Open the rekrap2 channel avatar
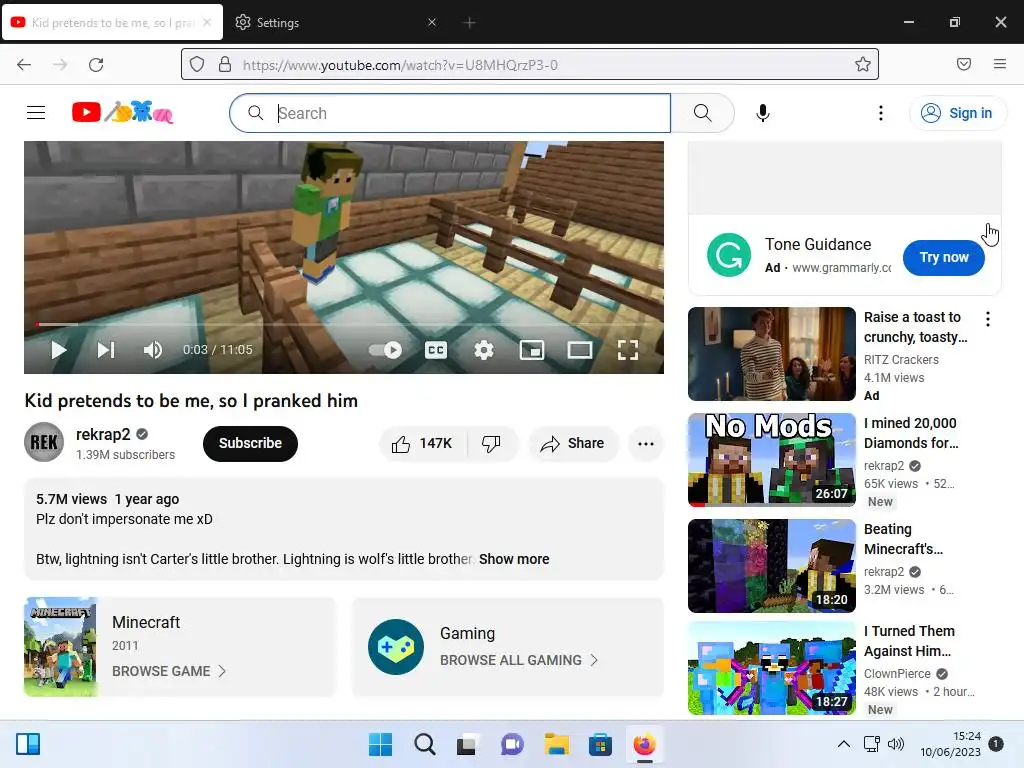This screenshot has width=1024, height=768. (44, 442)
